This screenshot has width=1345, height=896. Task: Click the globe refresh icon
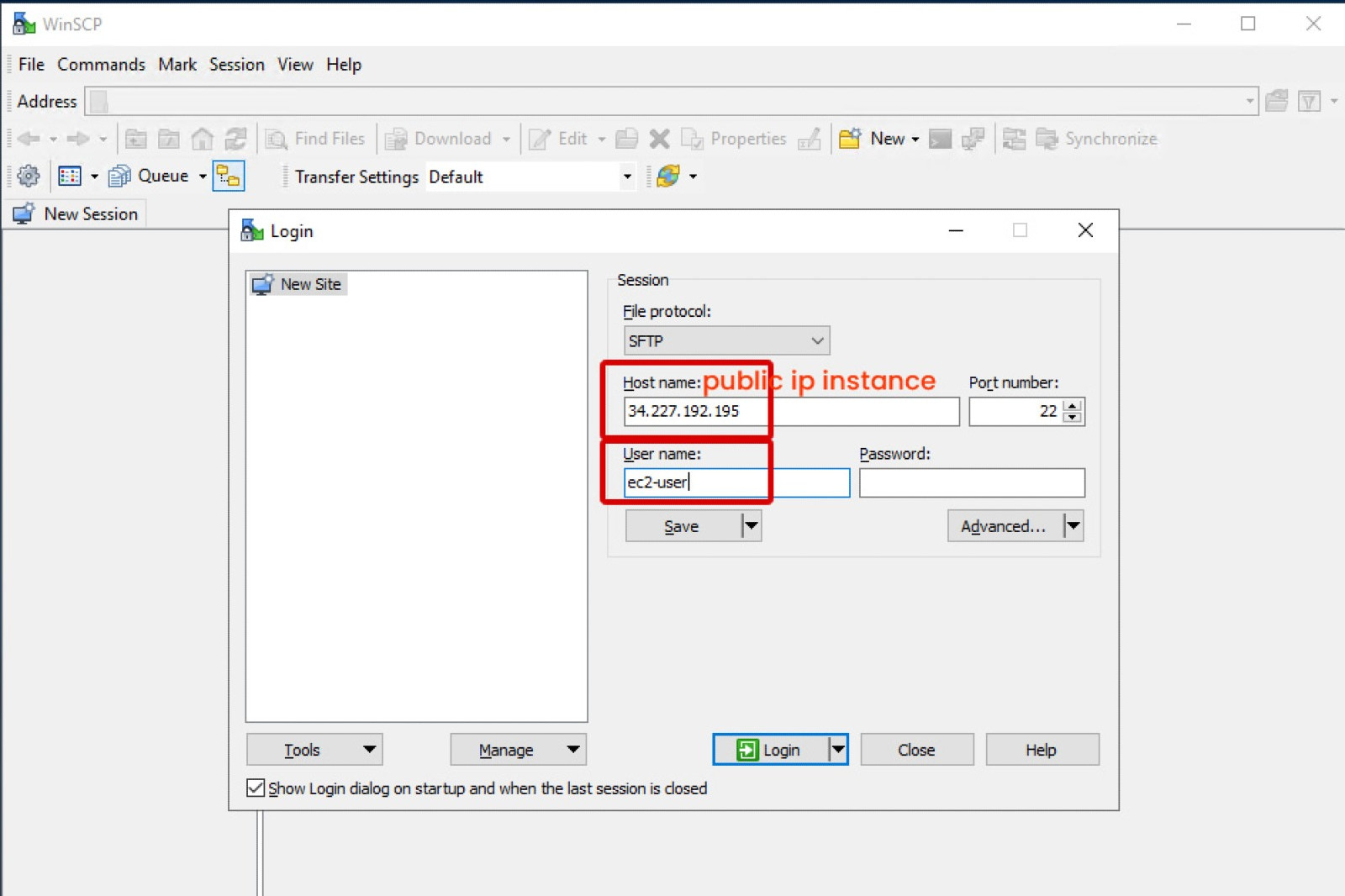point(668,176)
